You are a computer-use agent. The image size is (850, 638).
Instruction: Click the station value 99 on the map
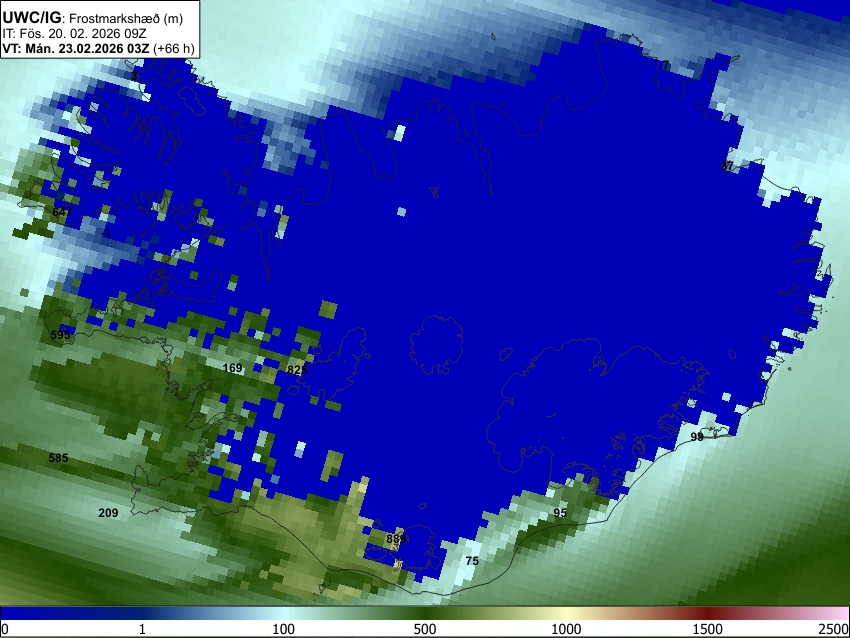pos(697,437)
